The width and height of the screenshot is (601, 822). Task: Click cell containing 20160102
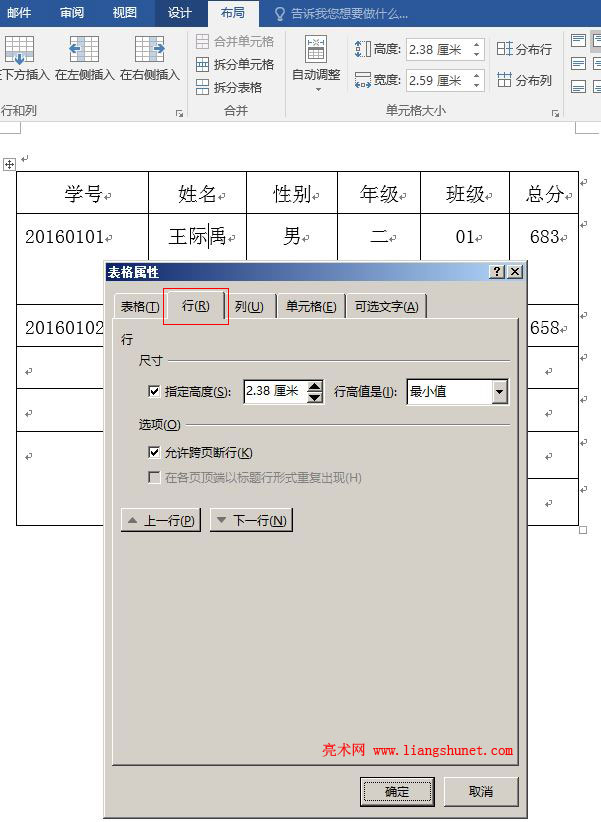pos(60,328)
